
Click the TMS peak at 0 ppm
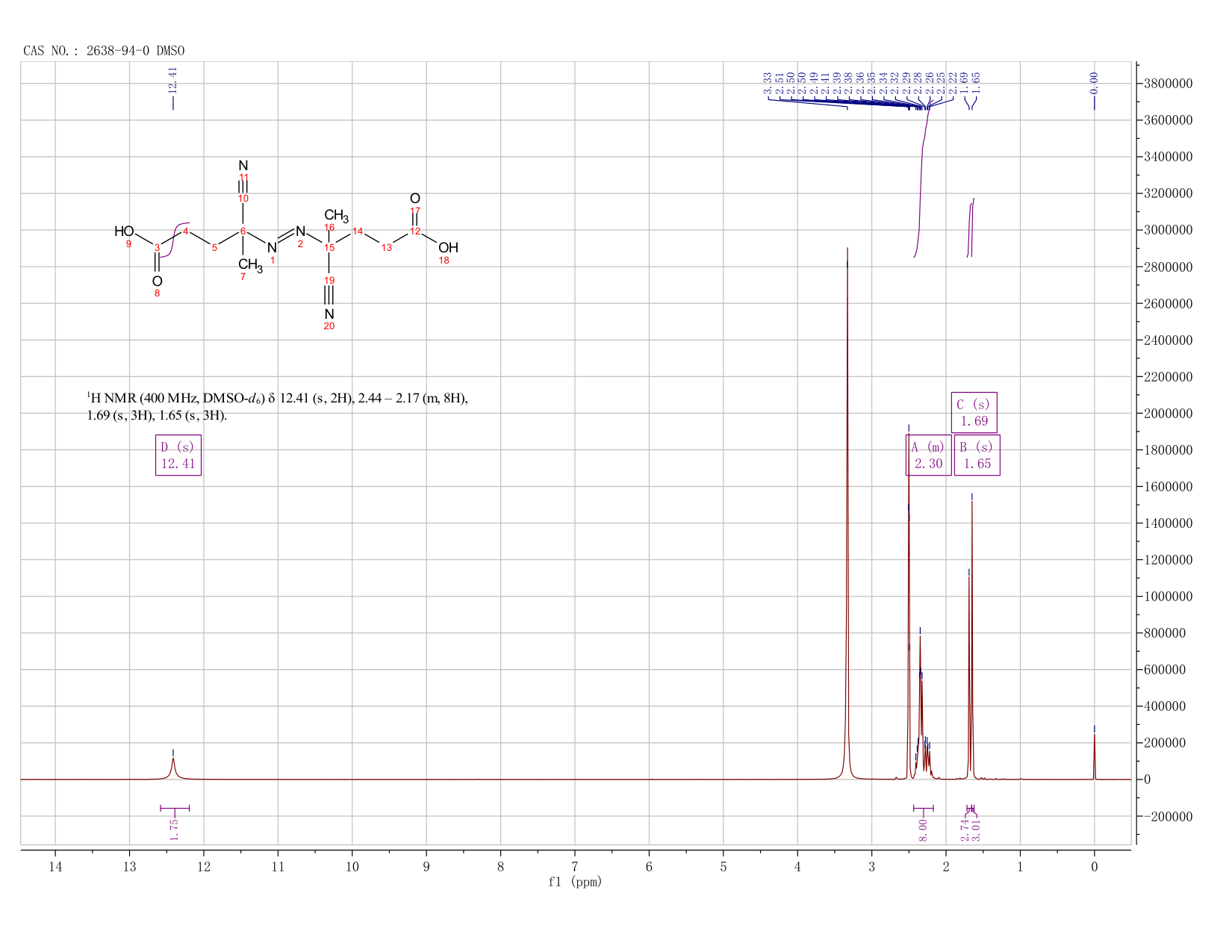[x=1094, y=756]
